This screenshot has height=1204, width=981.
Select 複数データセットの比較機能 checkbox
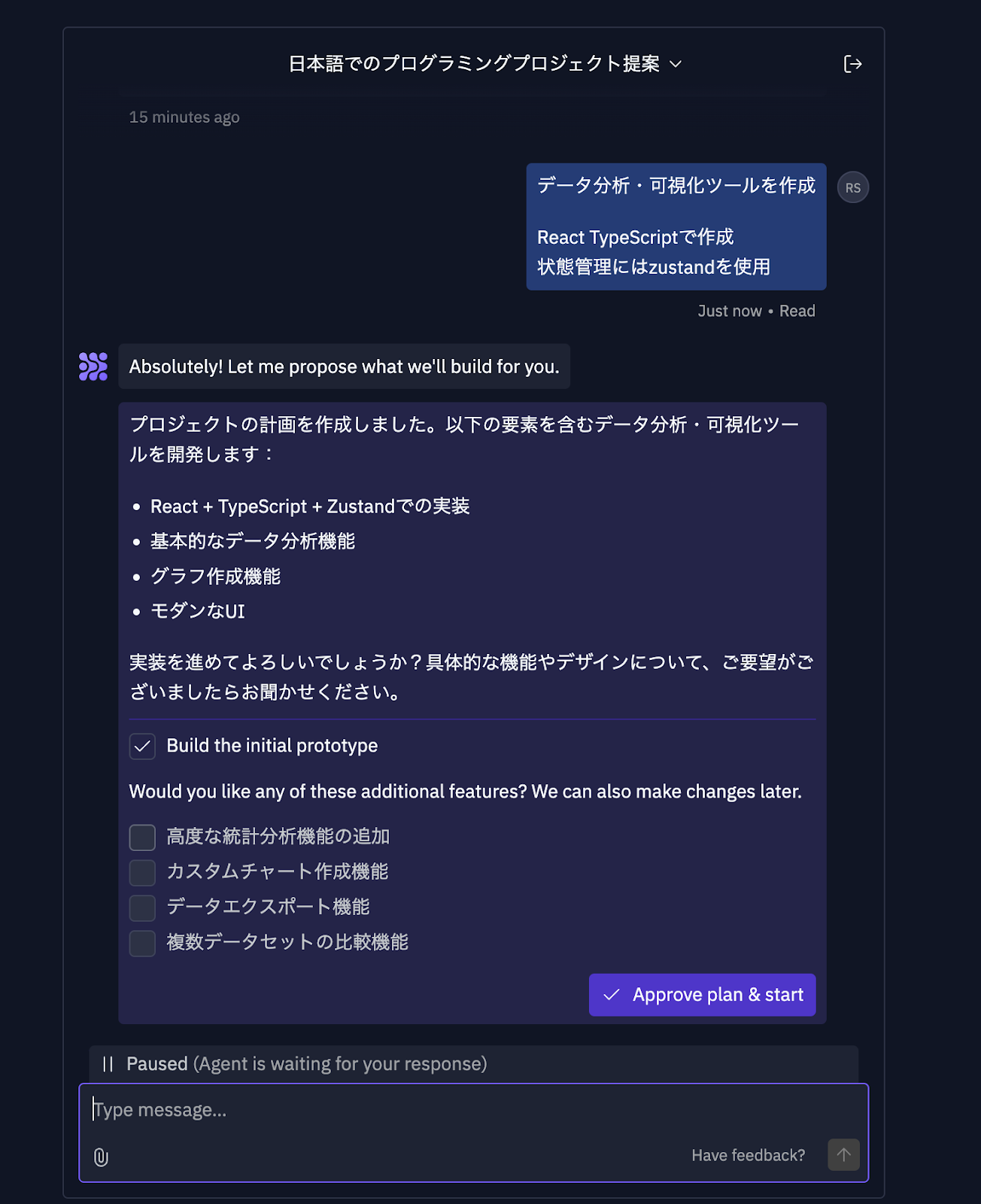click(x=142, y=943)
